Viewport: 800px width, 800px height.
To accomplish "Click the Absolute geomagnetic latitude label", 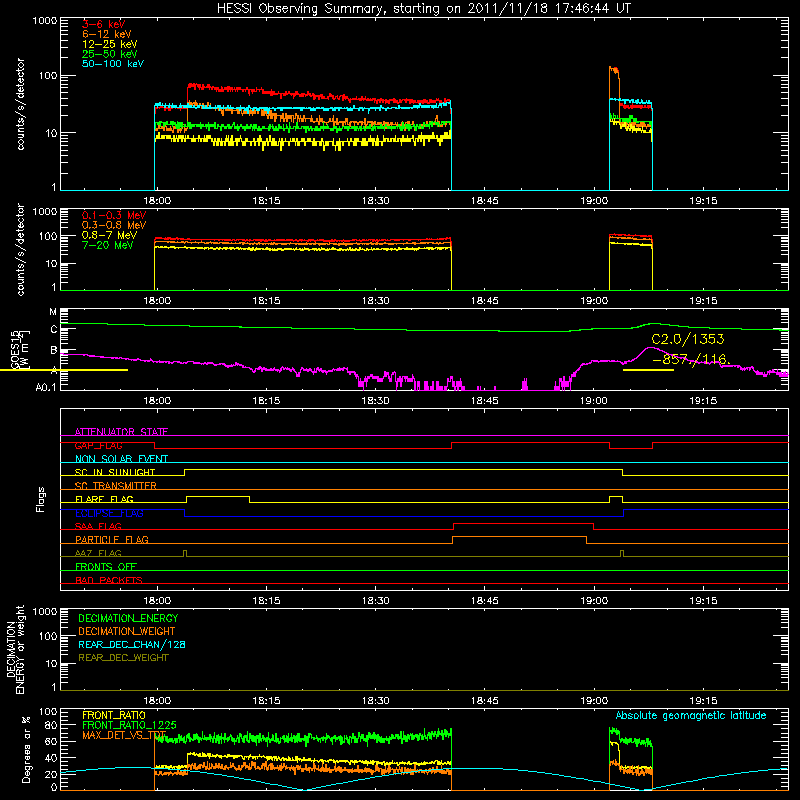I will 691,715.
